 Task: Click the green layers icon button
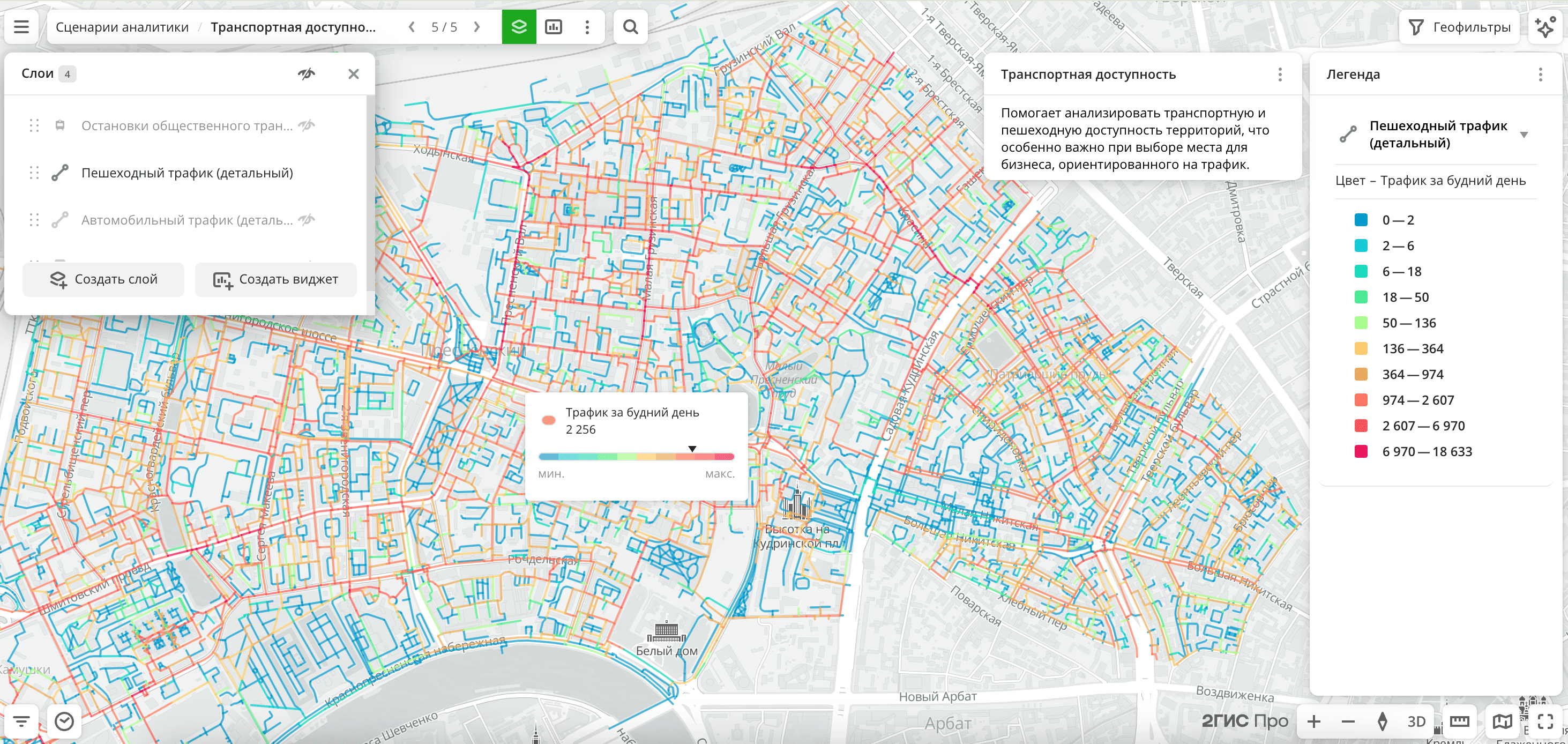click(x=519, y=27)
